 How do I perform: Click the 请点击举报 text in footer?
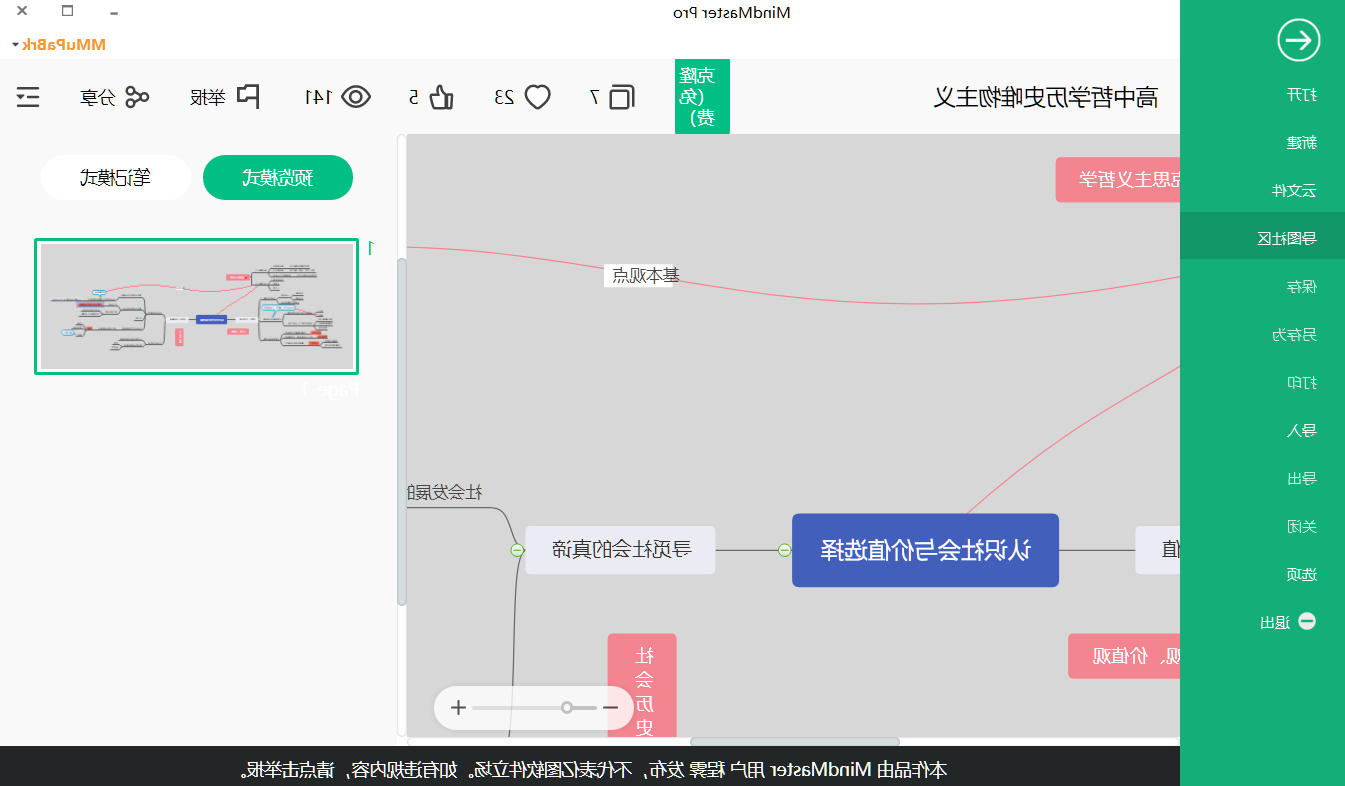click(290, 770)
